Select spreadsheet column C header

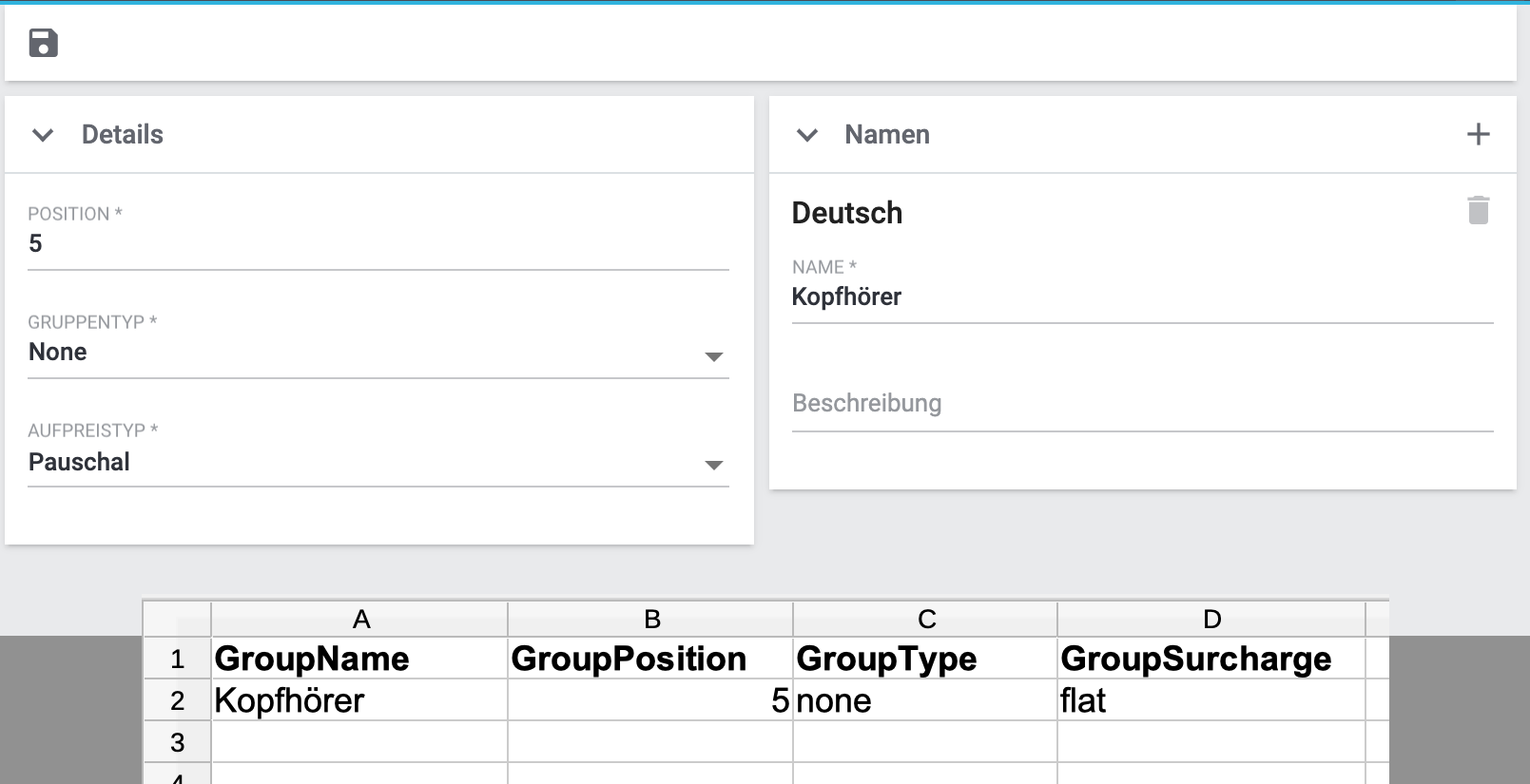coord(925,620)
